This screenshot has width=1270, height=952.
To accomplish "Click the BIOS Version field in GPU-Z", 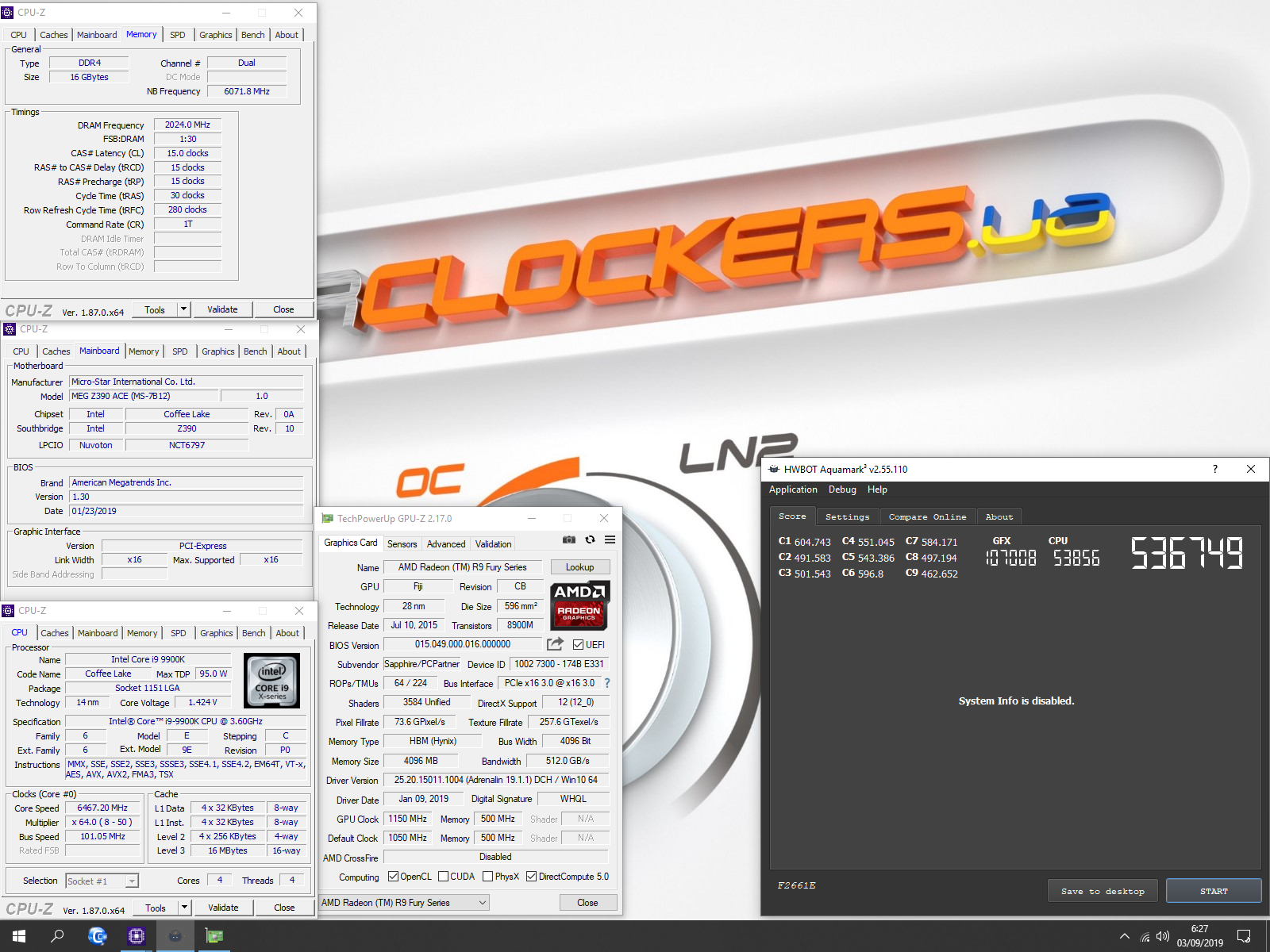I will pyautogui.click(x=463, y=644).
